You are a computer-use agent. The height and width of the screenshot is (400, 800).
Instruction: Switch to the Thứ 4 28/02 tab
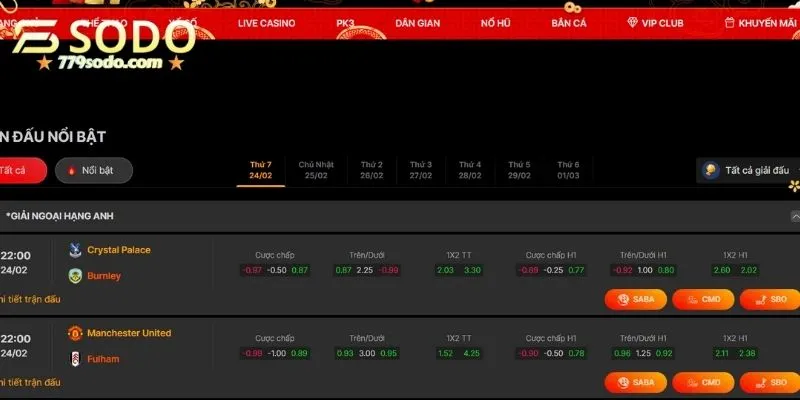(x=470, y=170)
